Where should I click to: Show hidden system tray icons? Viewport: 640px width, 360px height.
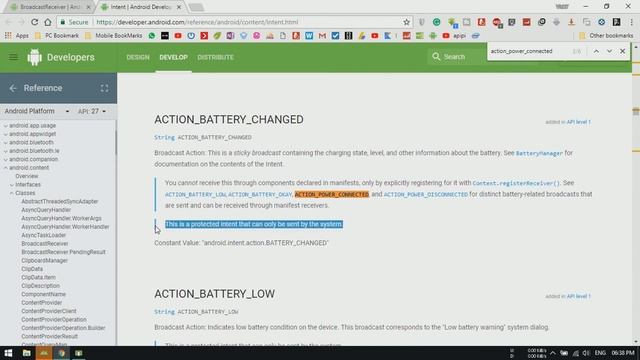tap(553, 353)
